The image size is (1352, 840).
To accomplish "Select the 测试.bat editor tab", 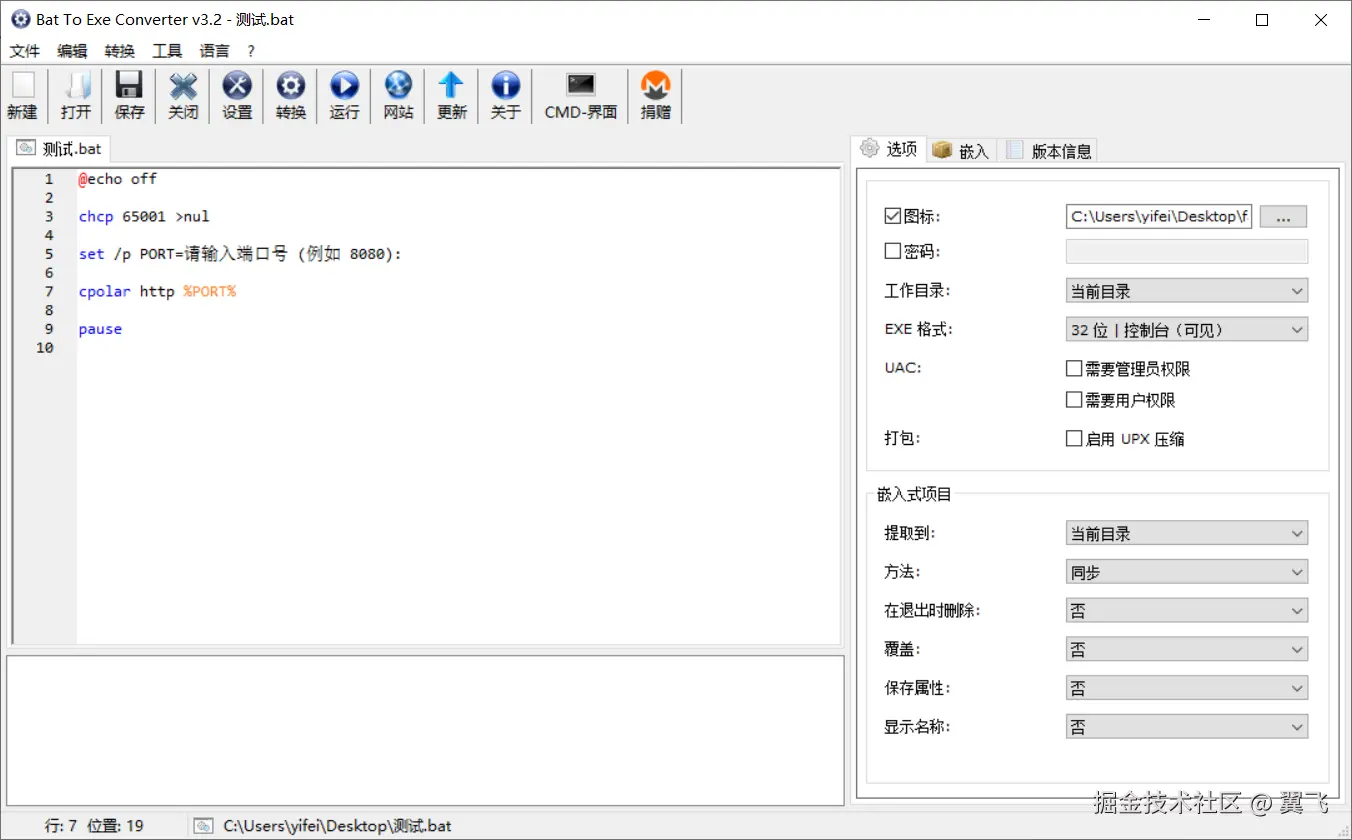I will (60, 149).
